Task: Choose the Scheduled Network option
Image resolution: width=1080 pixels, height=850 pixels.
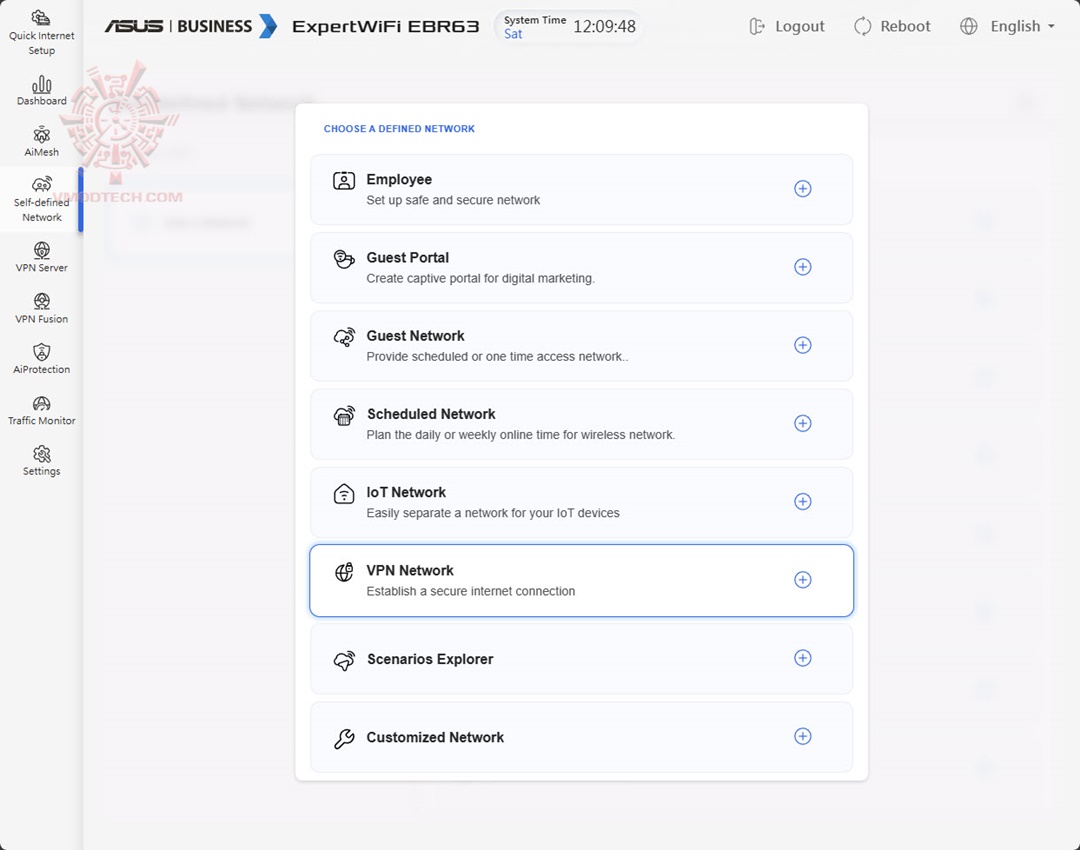Action: (x=581, y=424)
